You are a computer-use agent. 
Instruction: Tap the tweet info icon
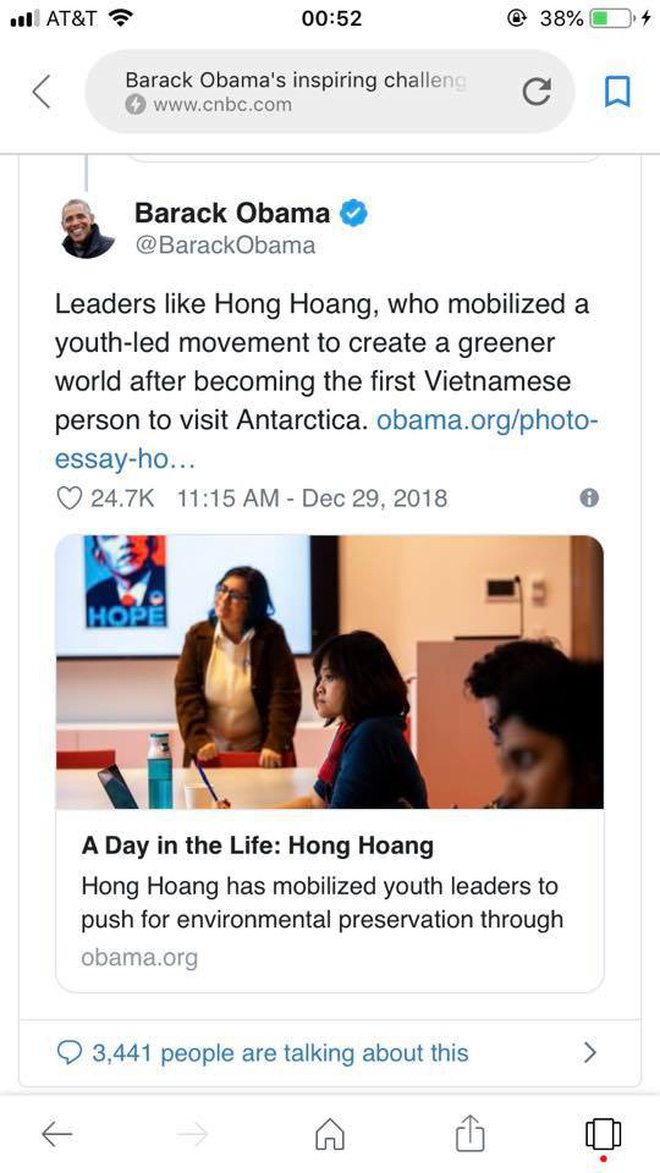589,497
